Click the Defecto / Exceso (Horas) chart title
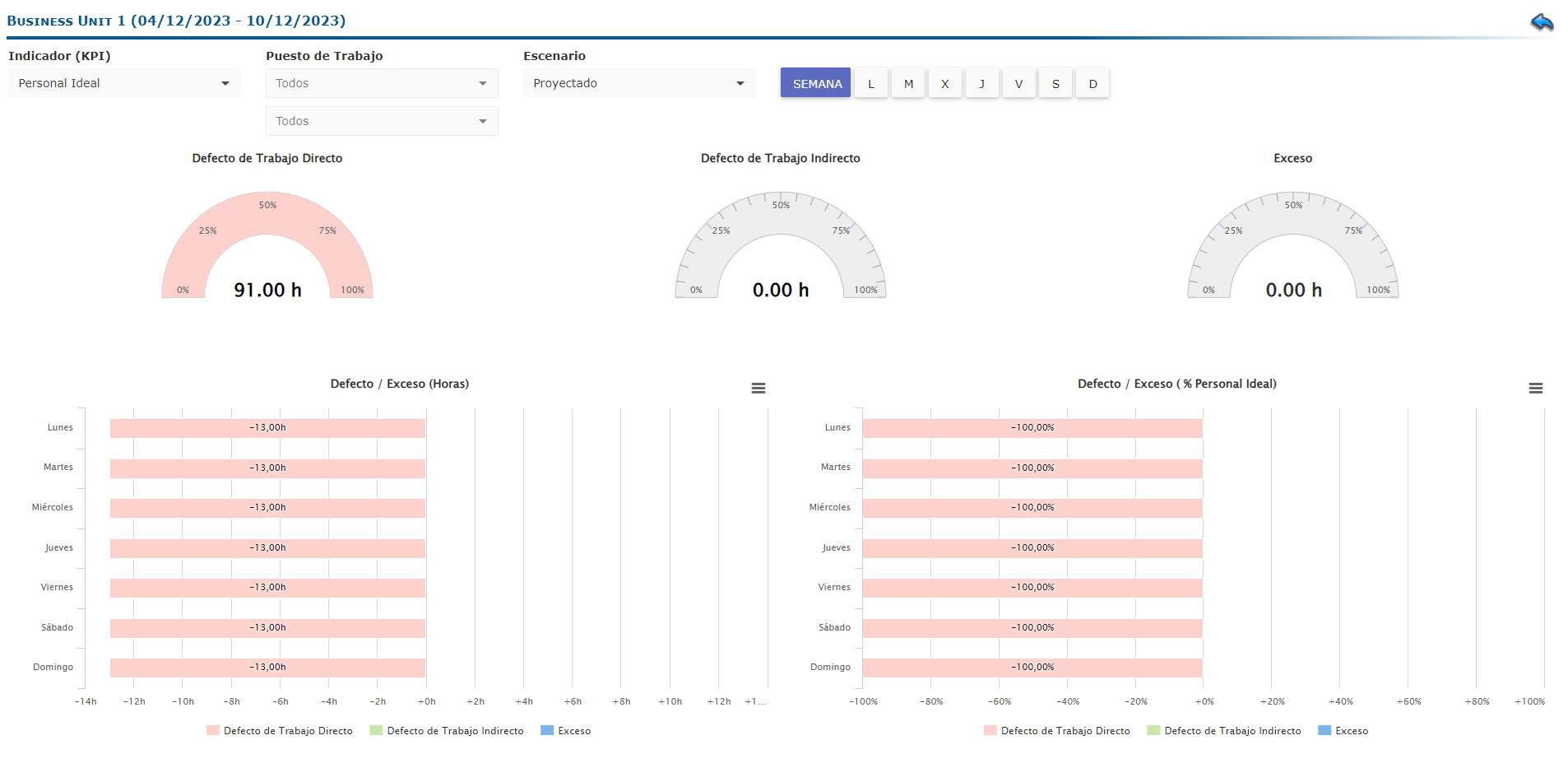Image resolution: width=1568 pixels, height=768 pixels. point(400,384)
